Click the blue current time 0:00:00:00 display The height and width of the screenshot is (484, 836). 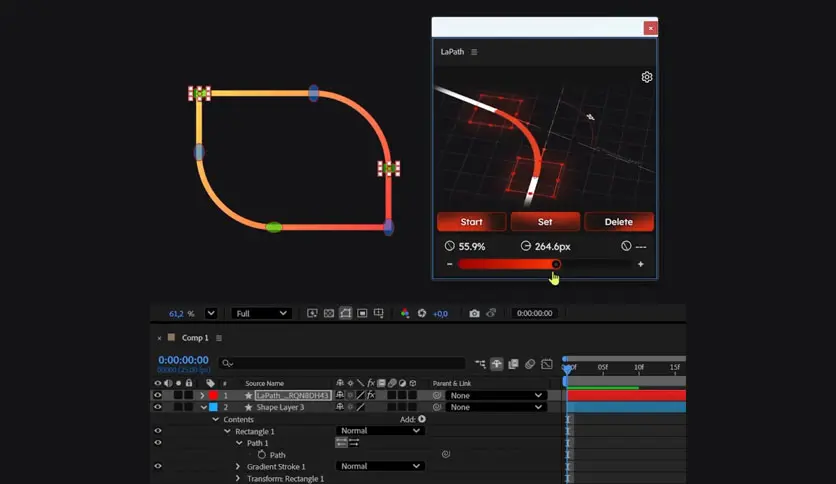[x=183, y=360]
